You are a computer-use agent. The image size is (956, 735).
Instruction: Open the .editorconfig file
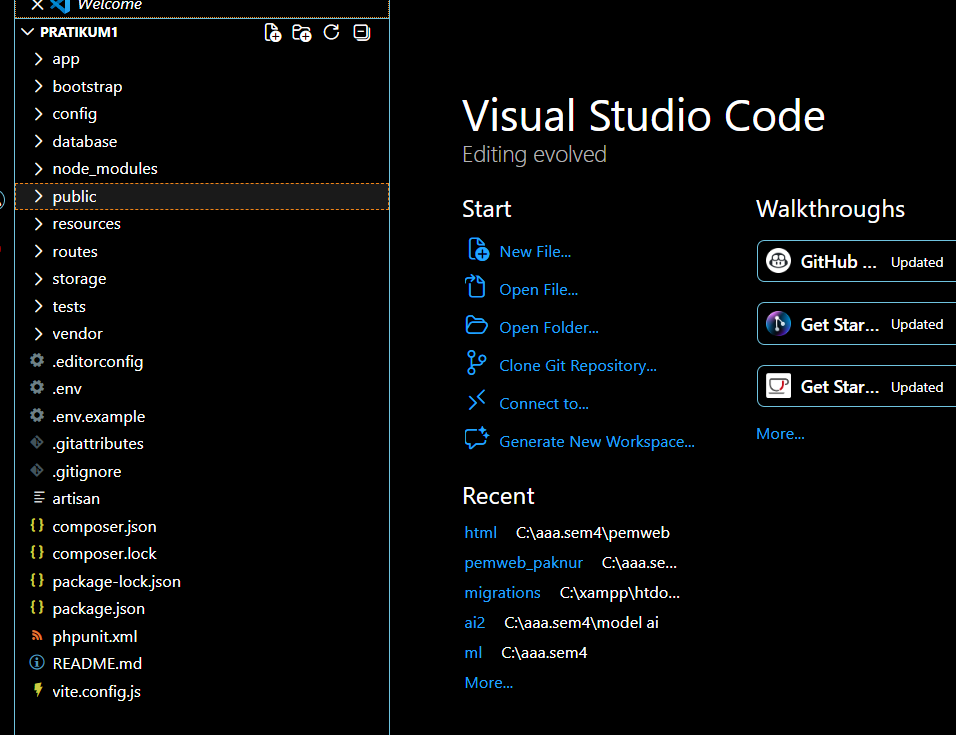202,361
